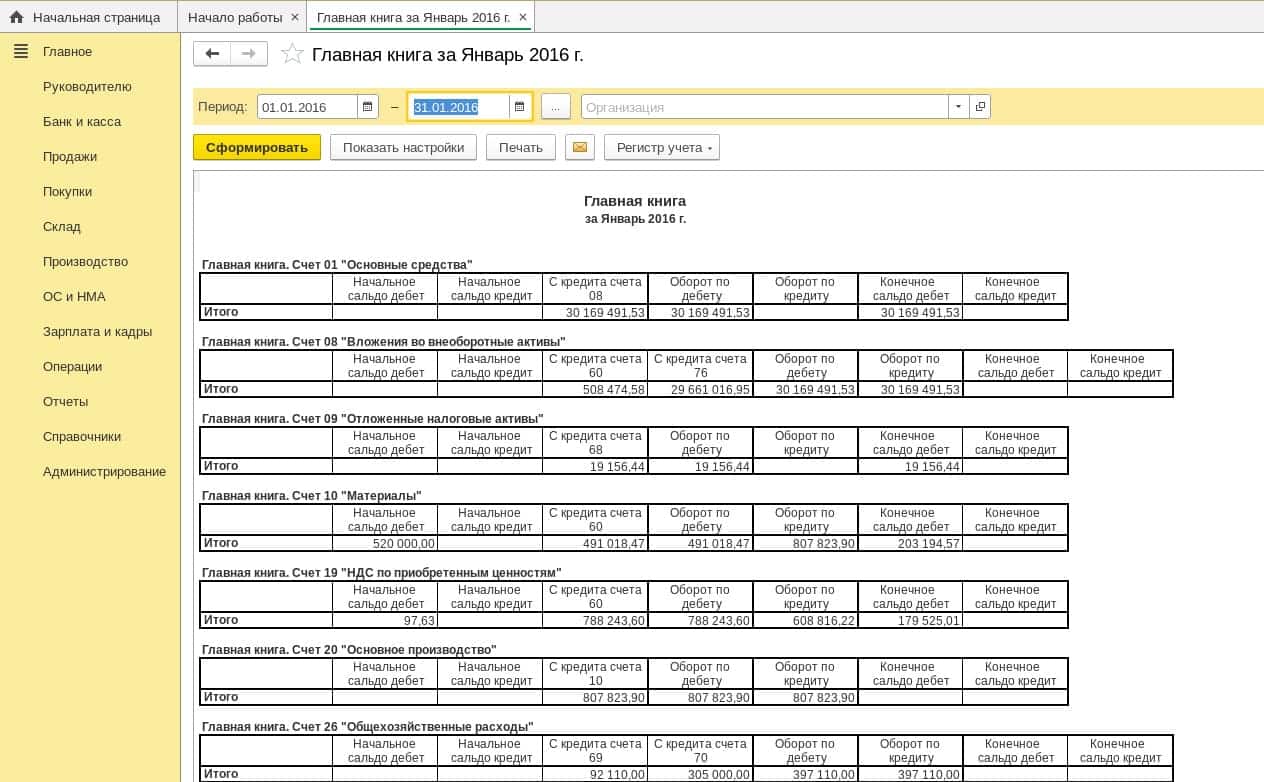Open the sections hamburger menu icon
The width and height of the screenshot is (1264, 782).
click(21, 51)
